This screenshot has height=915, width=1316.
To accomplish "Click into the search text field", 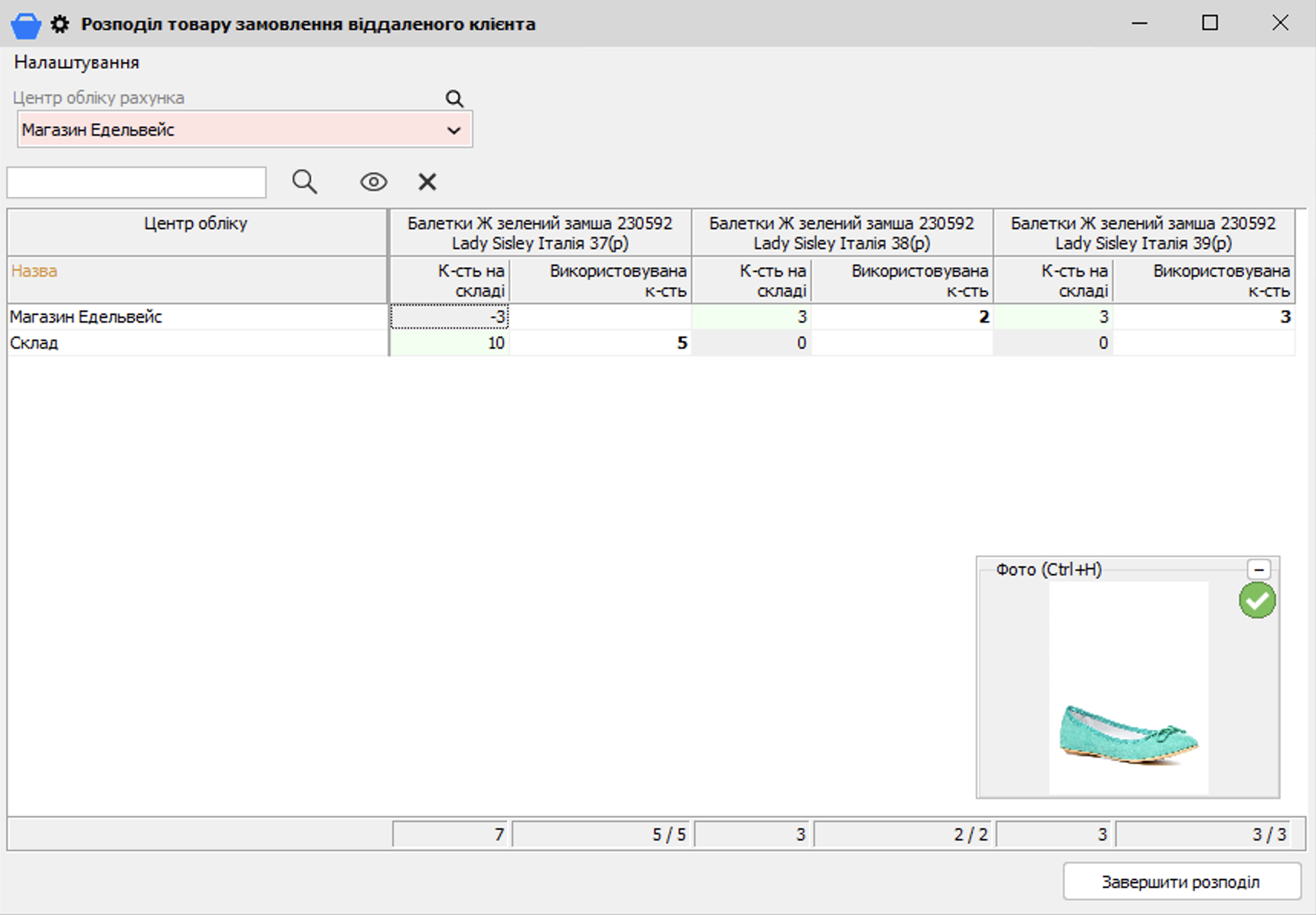I will click(136, 183).
